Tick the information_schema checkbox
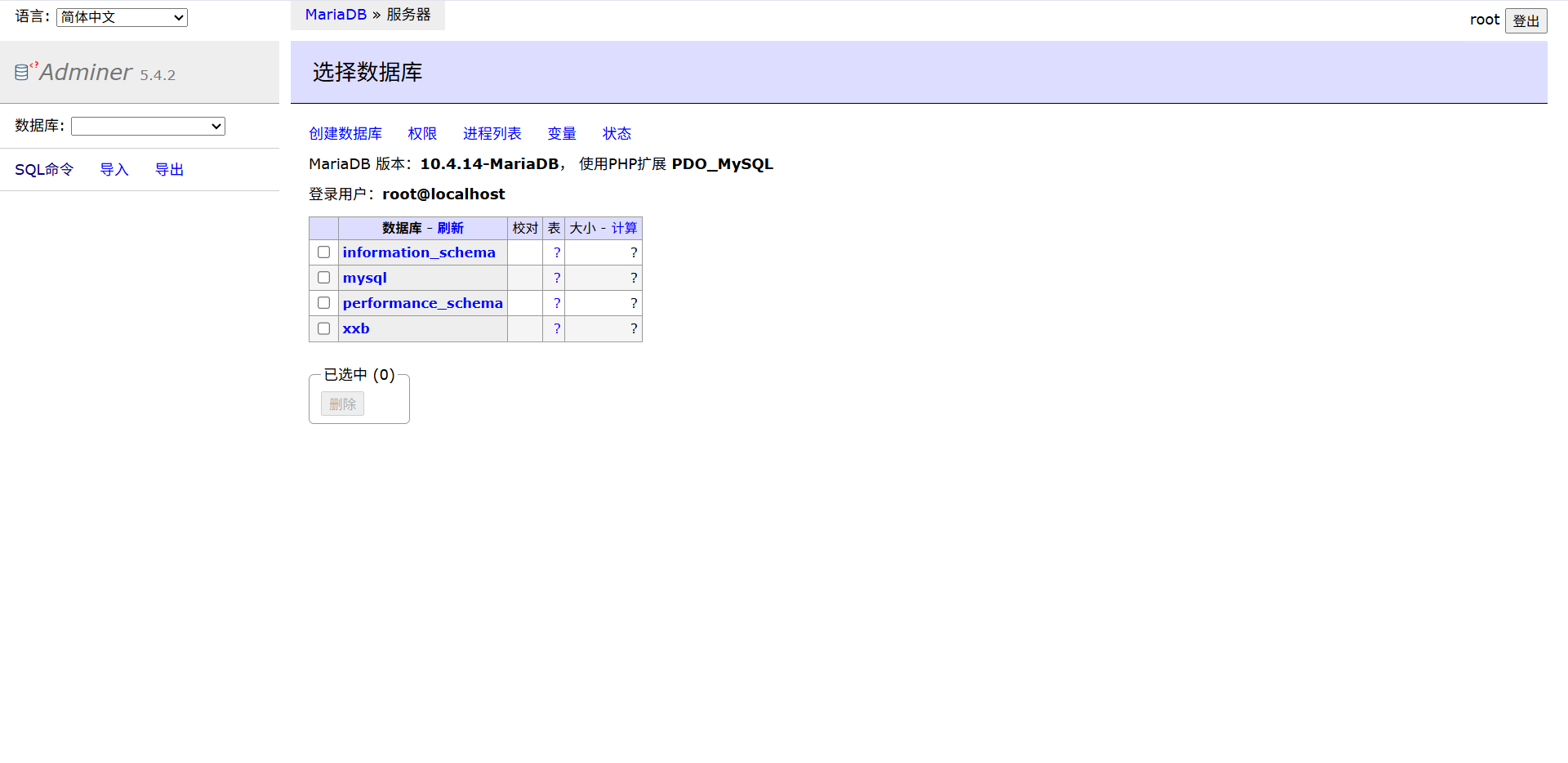The width and height of the screenshot is (1568, 763). pyautogui.click(x=323, y=252)
